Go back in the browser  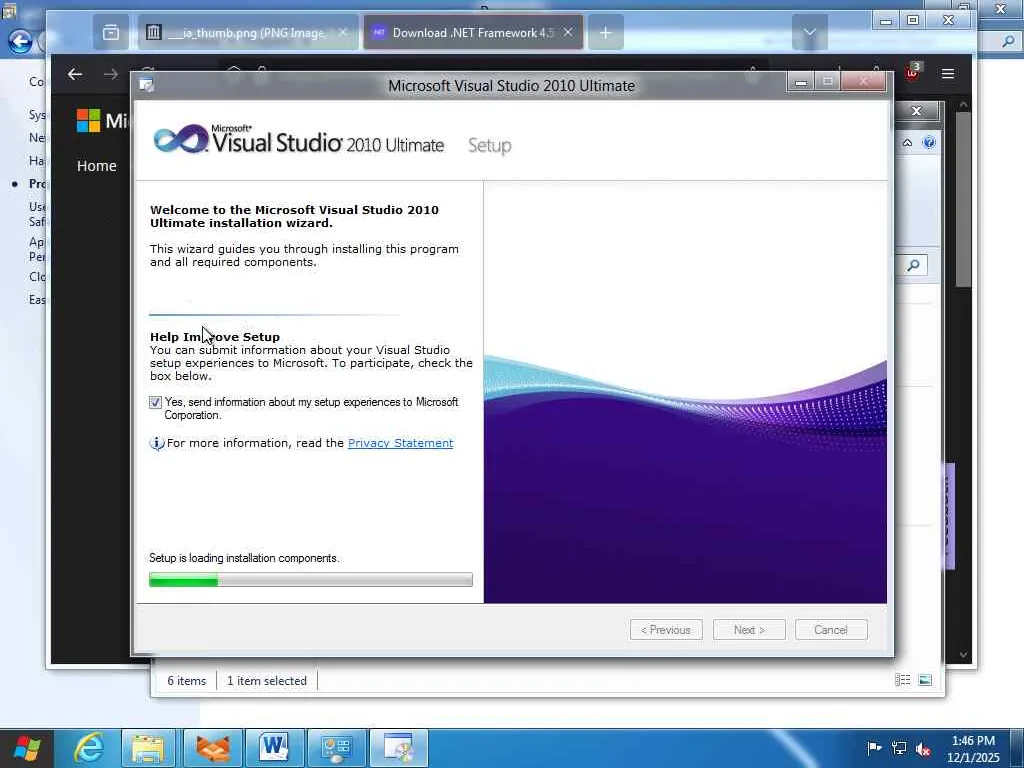[75, 74]
